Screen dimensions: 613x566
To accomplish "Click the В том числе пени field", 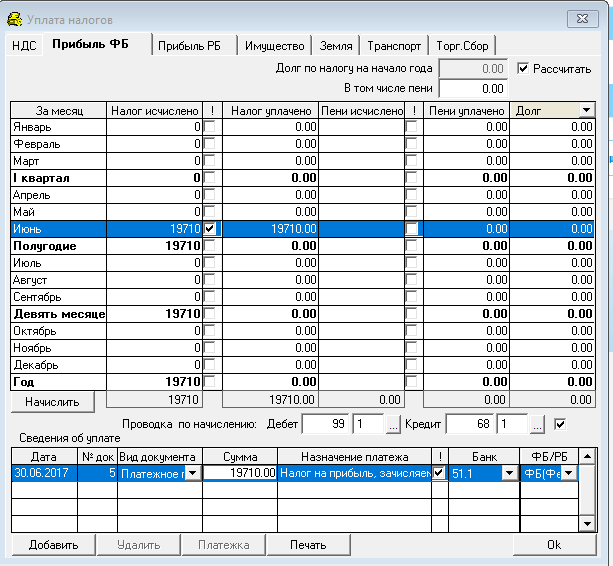I will pyautogui.click(x=473, y=88).
